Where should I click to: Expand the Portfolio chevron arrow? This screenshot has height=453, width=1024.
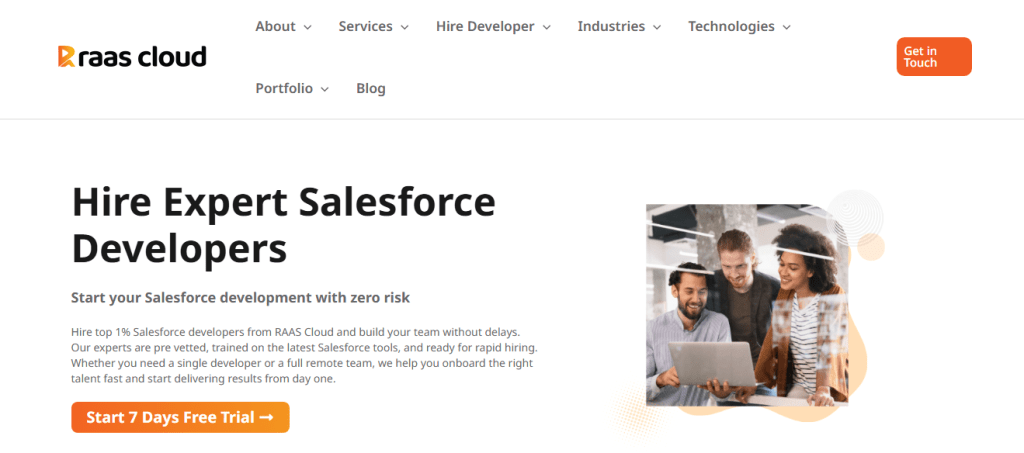[x=324, y=90]
